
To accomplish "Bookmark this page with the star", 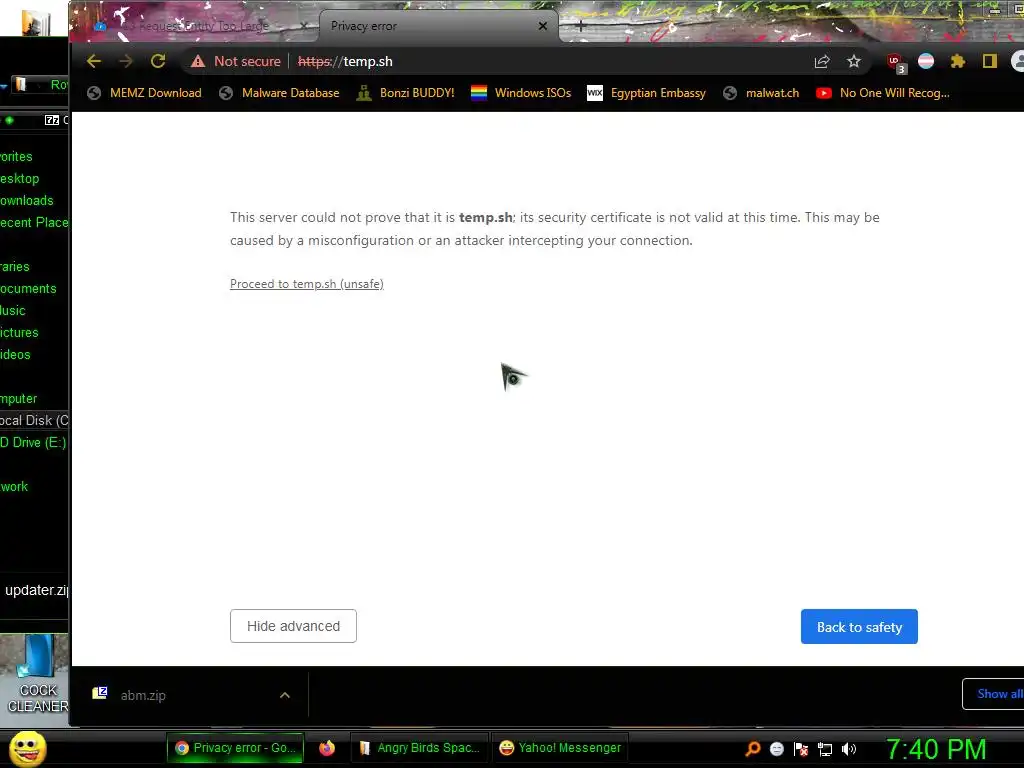I will (854, 61).
